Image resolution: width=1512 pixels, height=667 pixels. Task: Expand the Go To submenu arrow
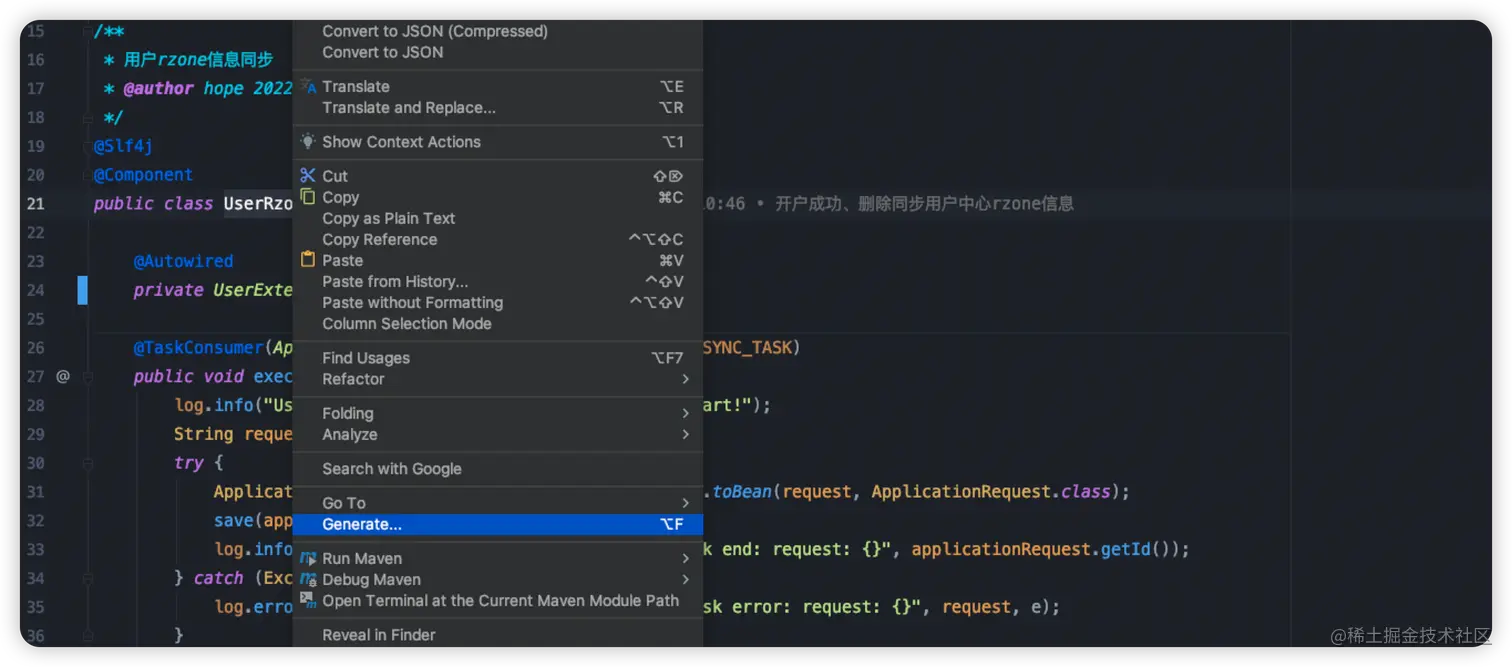click(x=685, y=503)
